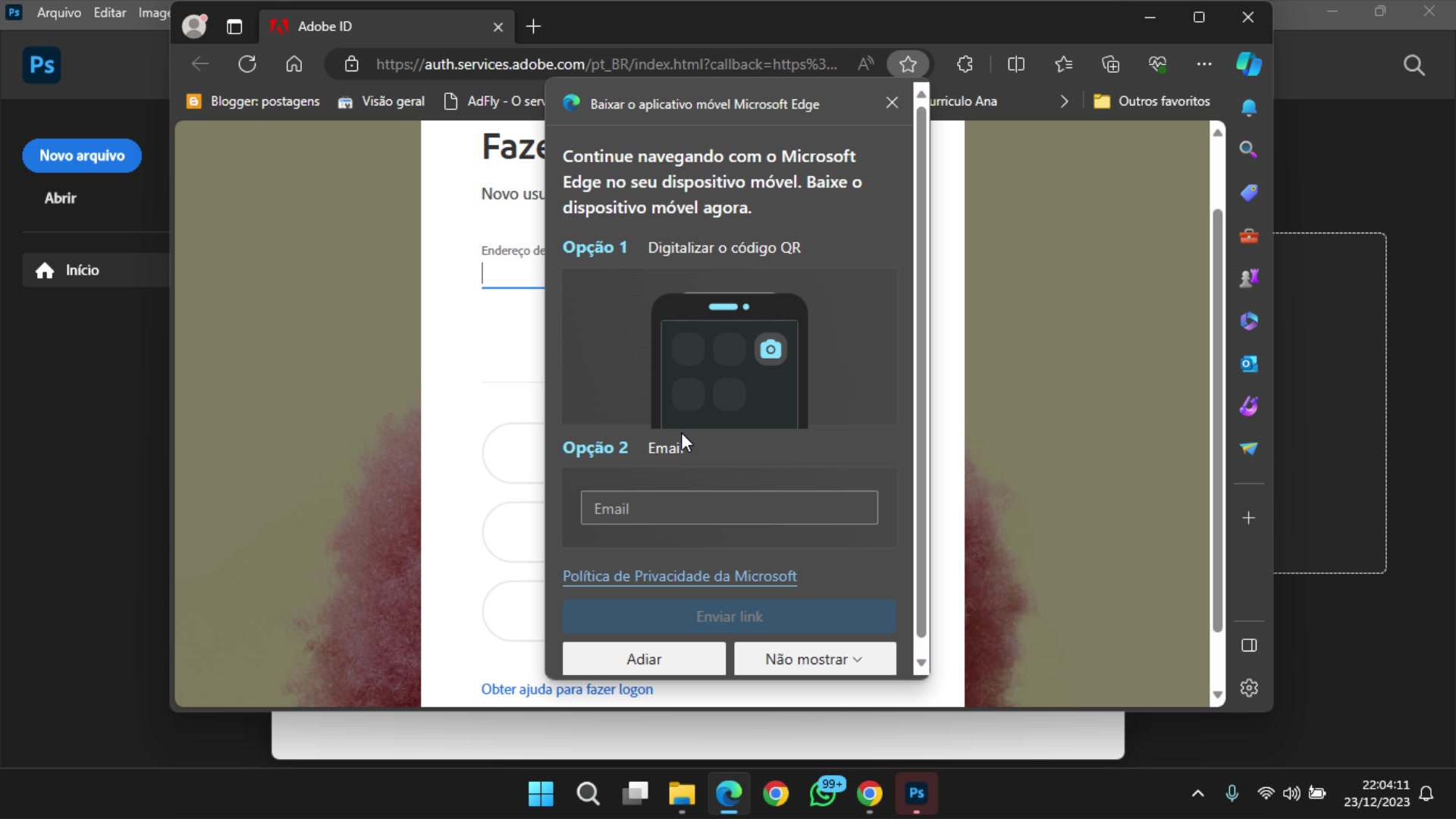Click the Photoshop Ps home logo
The width and height of the screenshot is (1456, 819).
click(x=42, y=65)
